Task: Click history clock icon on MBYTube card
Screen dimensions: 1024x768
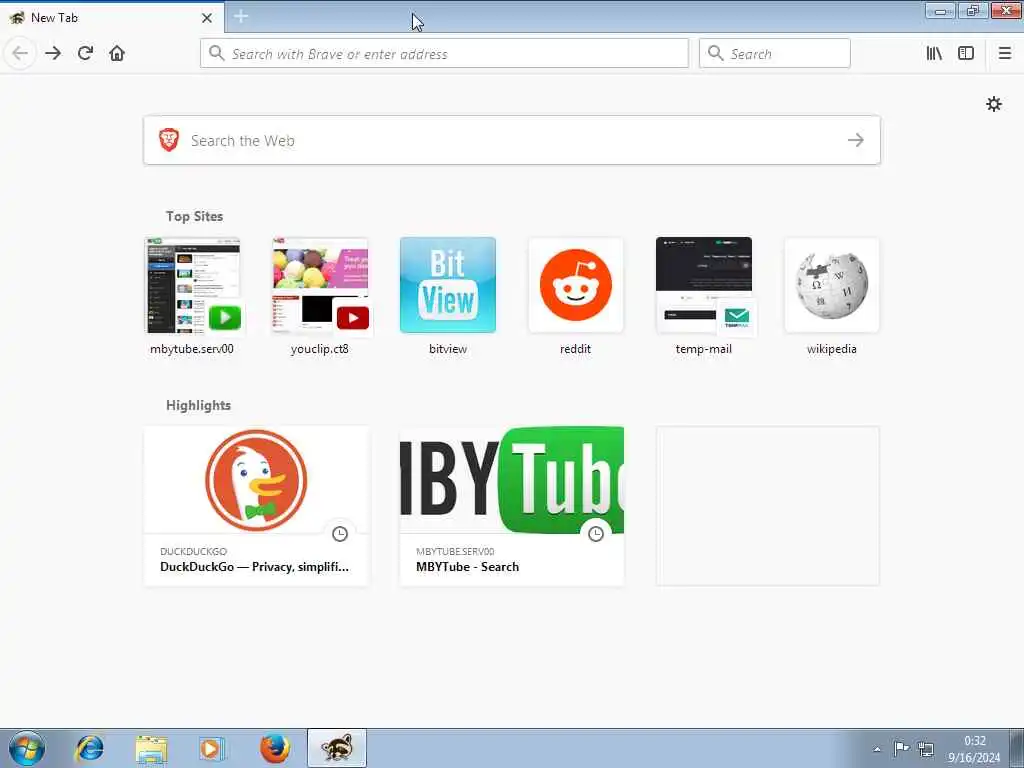Action: [x=596, y=534]
